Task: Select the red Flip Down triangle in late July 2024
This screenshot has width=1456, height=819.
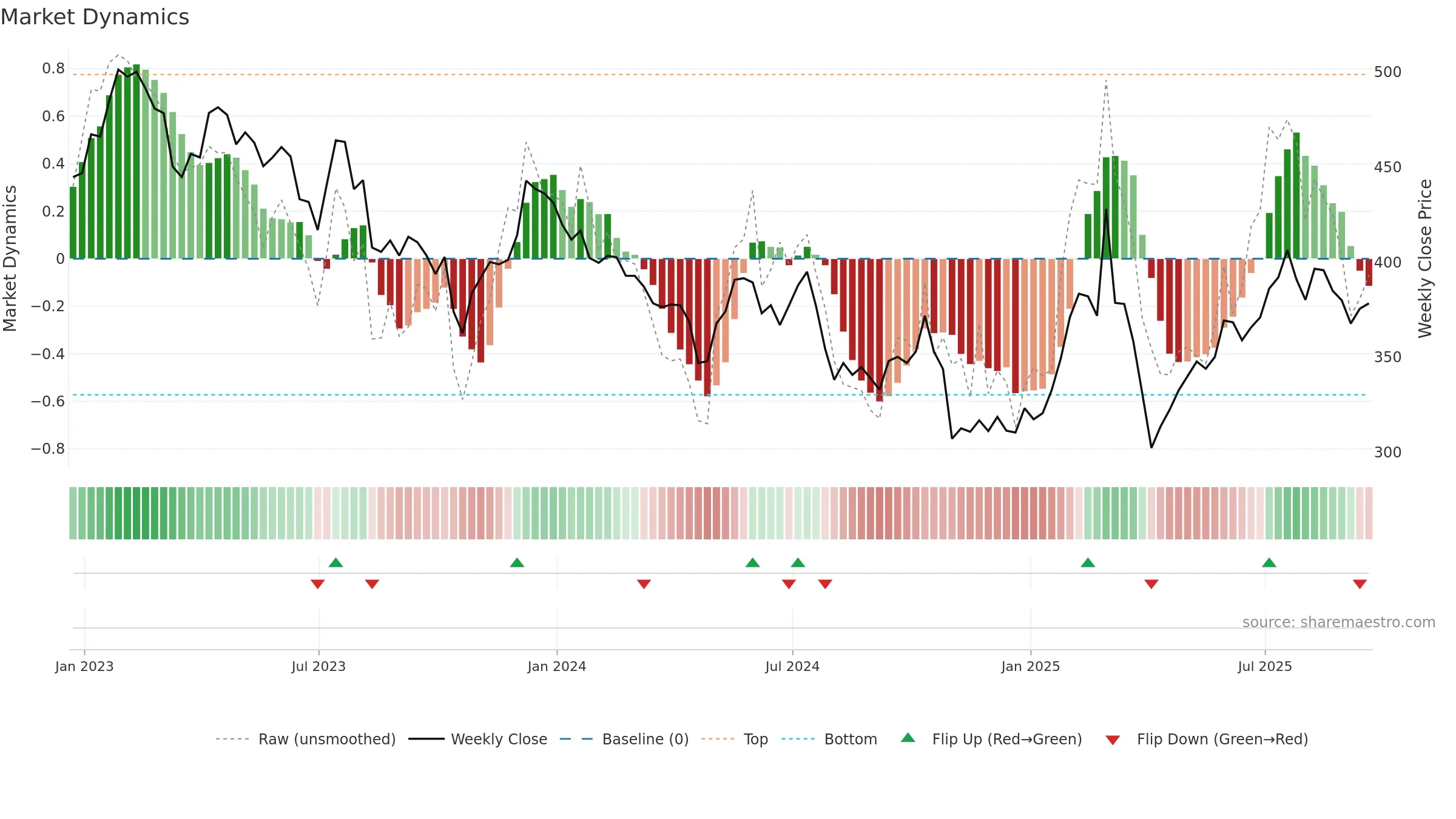Action: 825,584
